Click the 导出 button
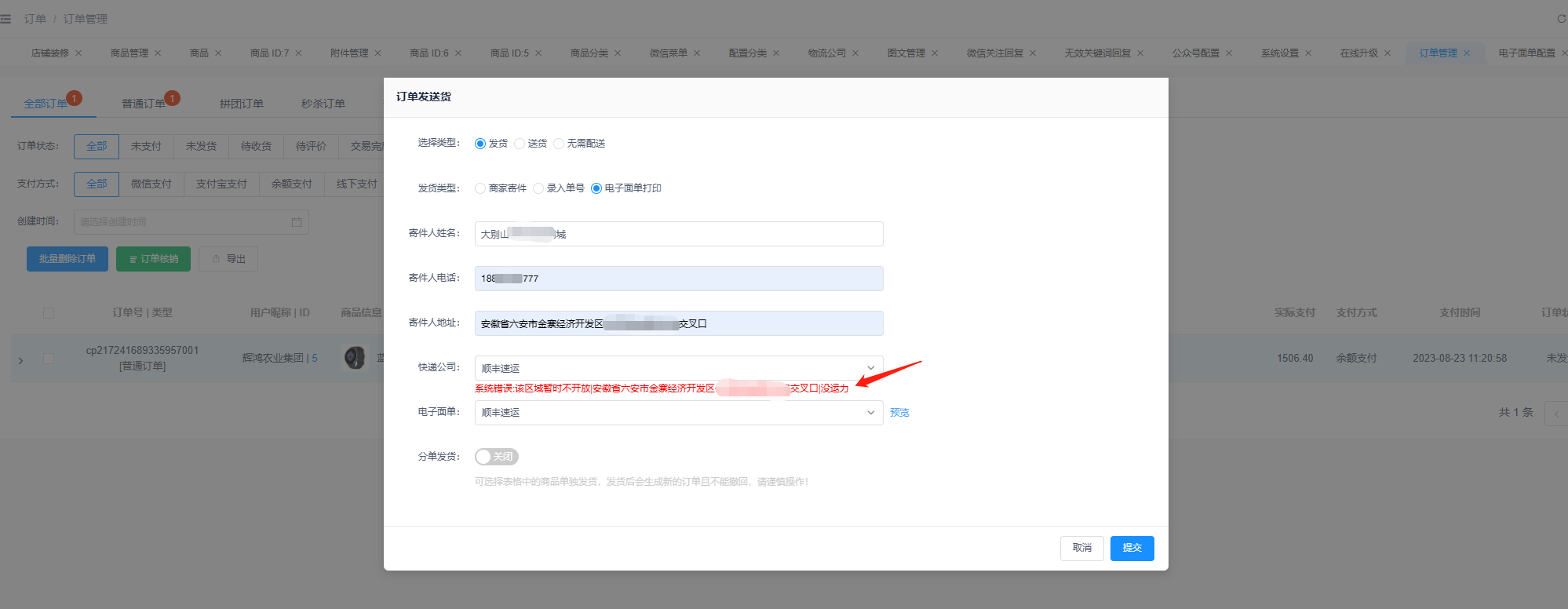 228,259
